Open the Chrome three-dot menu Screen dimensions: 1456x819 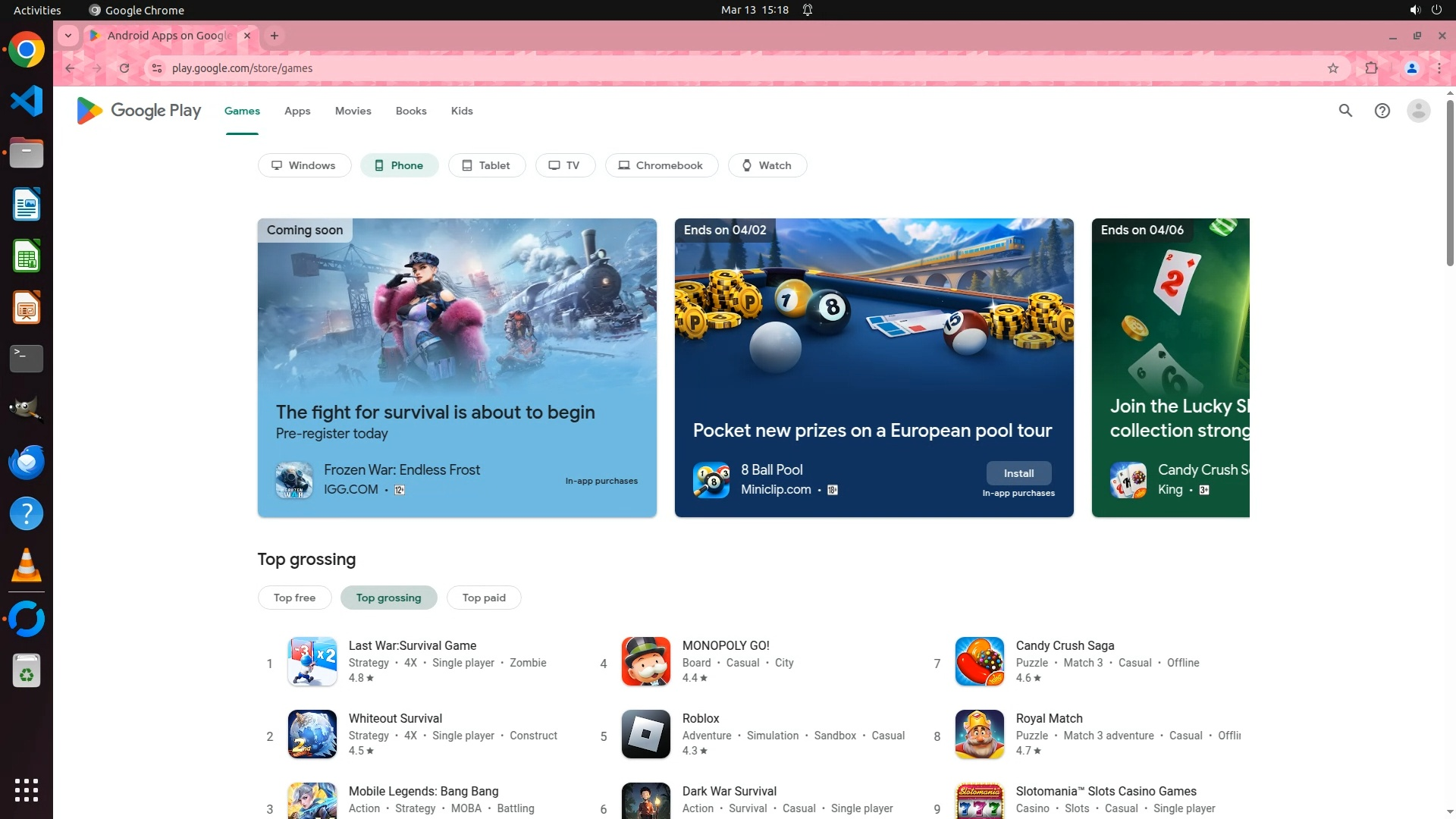[1439, 68]
